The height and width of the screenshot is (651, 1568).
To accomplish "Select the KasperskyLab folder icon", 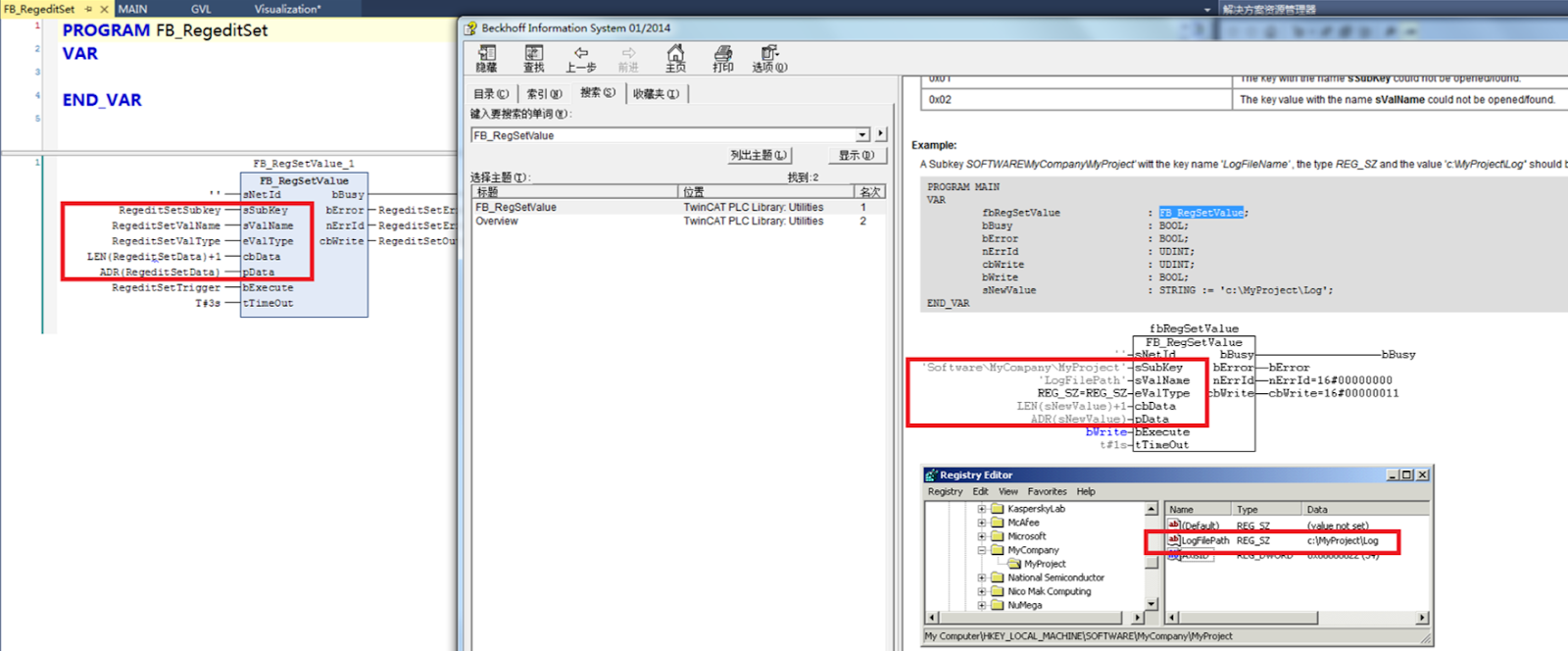I will (998, 509).
